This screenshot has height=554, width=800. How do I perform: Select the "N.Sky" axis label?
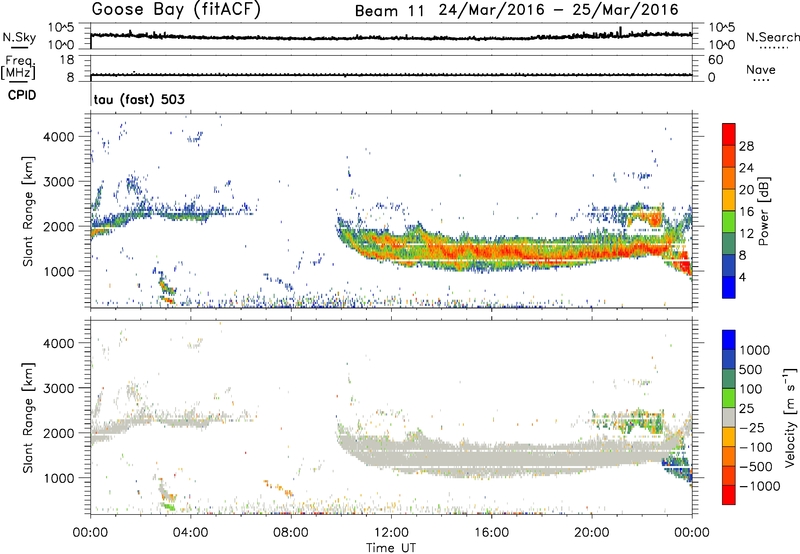(x=19, y=37)
